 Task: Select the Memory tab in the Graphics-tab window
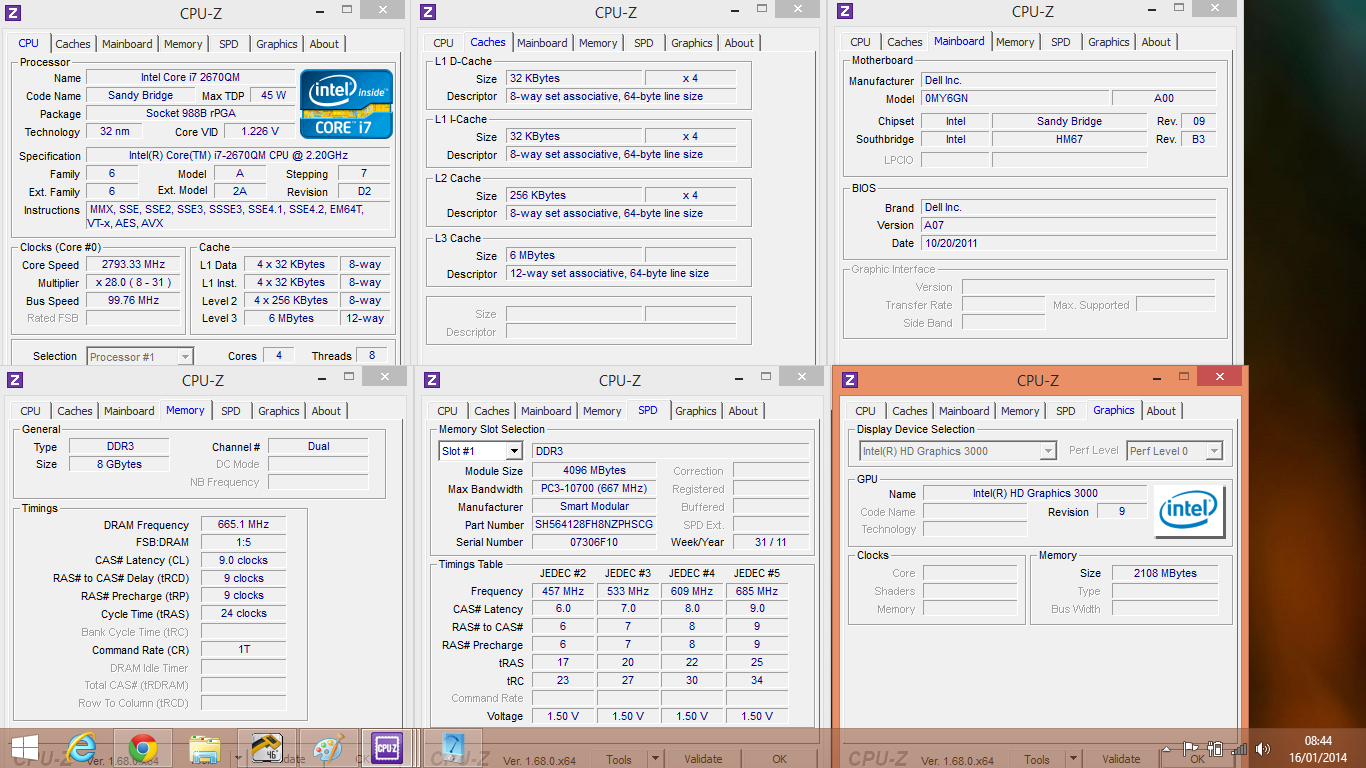pos(1020,411)
